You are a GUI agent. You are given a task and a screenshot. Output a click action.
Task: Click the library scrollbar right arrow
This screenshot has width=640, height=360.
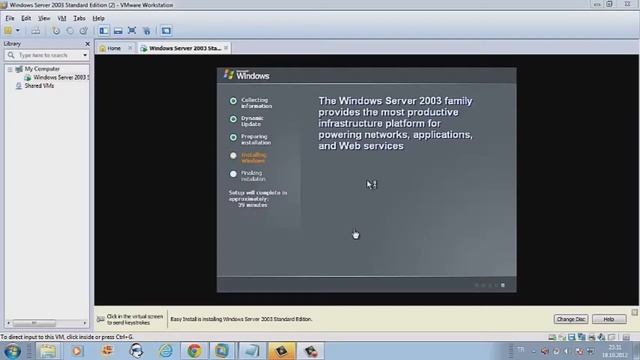pyautogui.click(x=85, y=323)
